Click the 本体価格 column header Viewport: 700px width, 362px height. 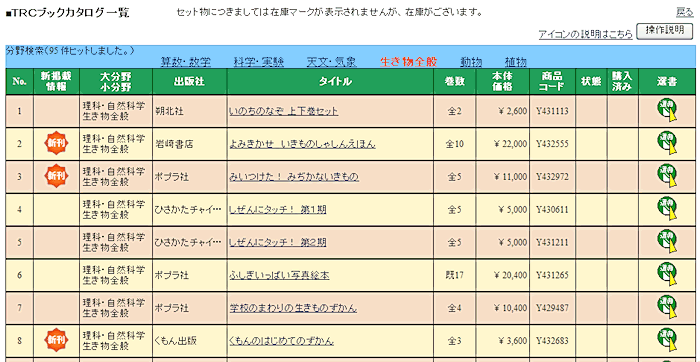[502, 81]
